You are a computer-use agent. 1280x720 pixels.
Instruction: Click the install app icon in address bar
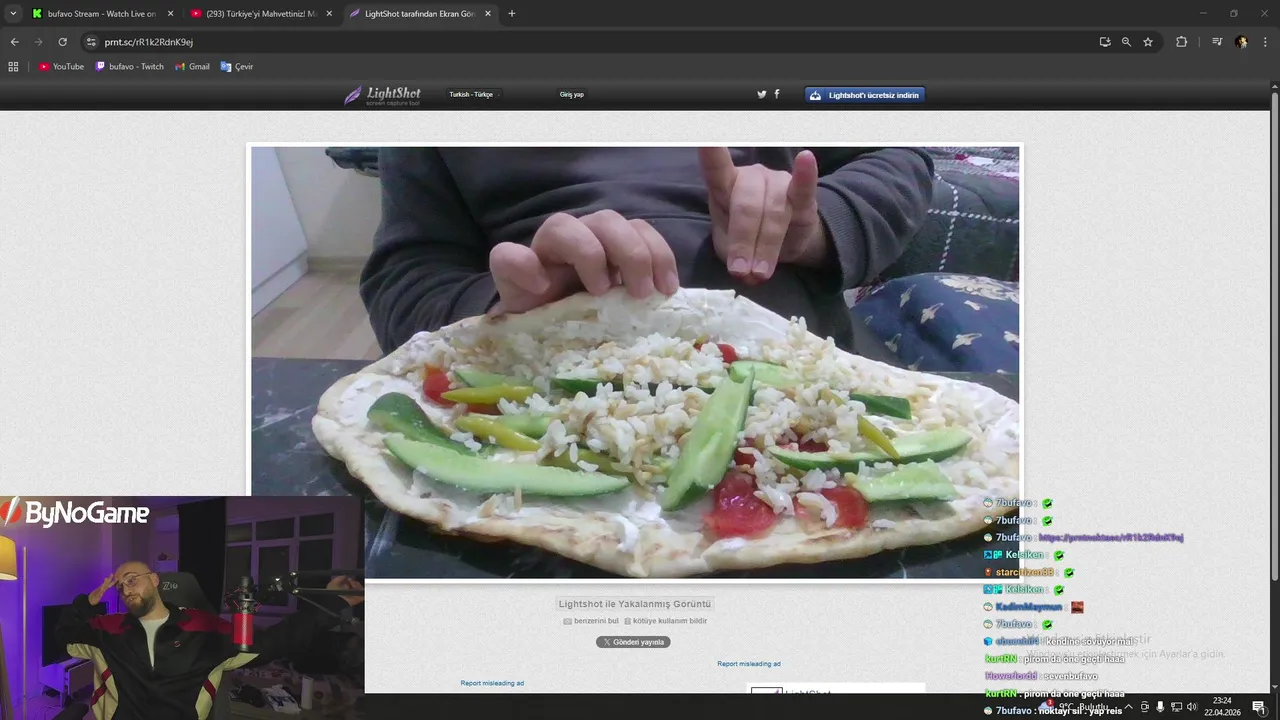pyautogui.click(x=1105, y=42)
